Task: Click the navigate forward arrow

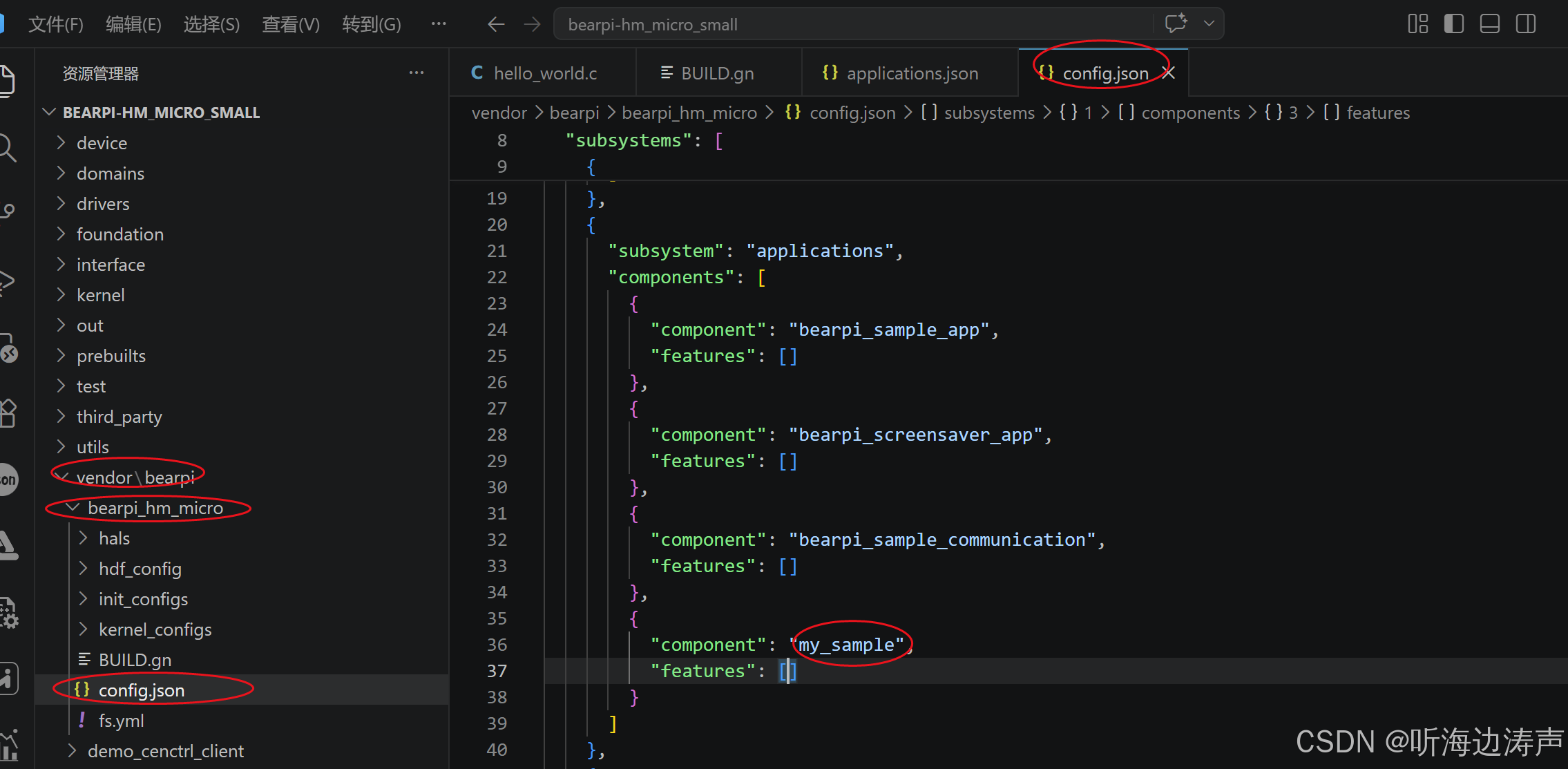Action: point(532,25)
